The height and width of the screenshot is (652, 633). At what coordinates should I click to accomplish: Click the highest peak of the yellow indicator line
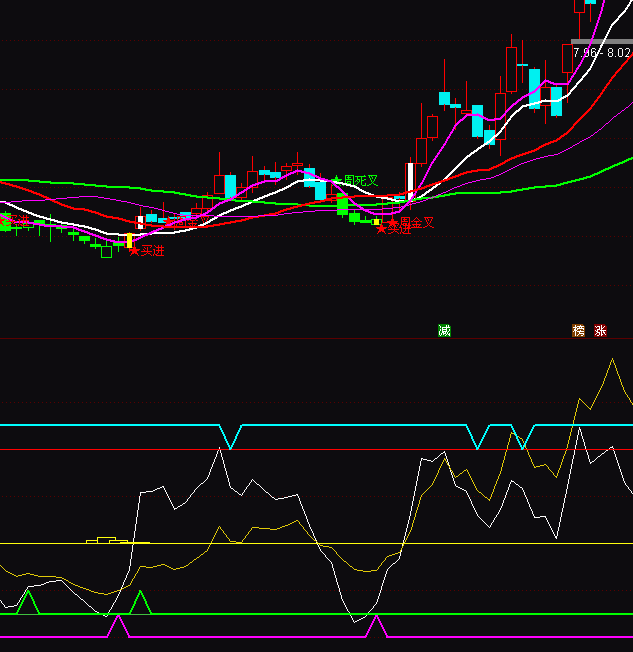(610, 360)
